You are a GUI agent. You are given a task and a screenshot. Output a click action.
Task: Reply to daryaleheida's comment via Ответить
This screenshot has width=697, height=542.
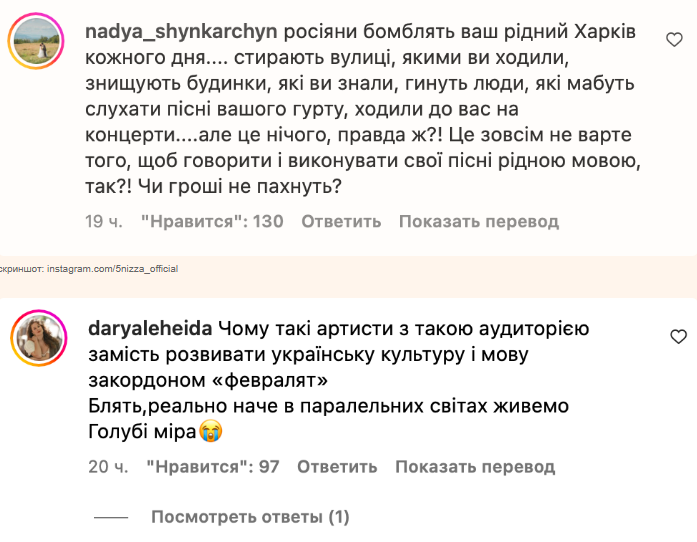337,466
